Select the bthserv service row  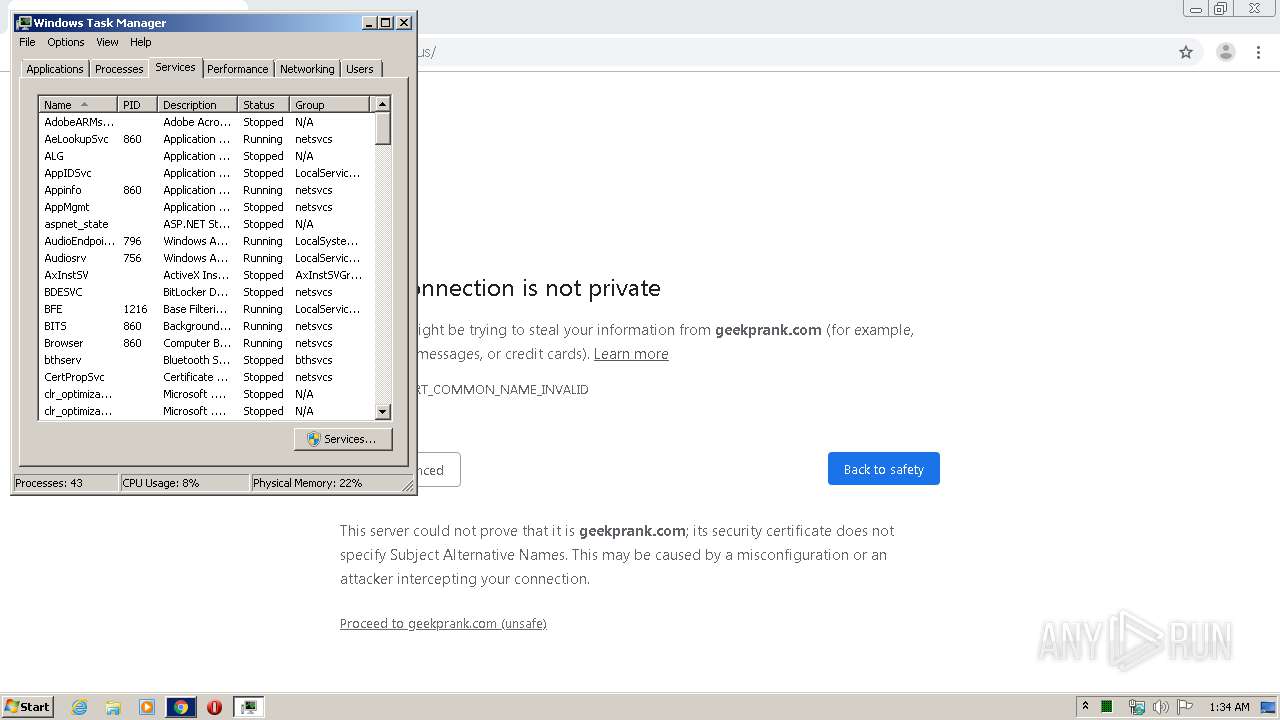[206, 360]
